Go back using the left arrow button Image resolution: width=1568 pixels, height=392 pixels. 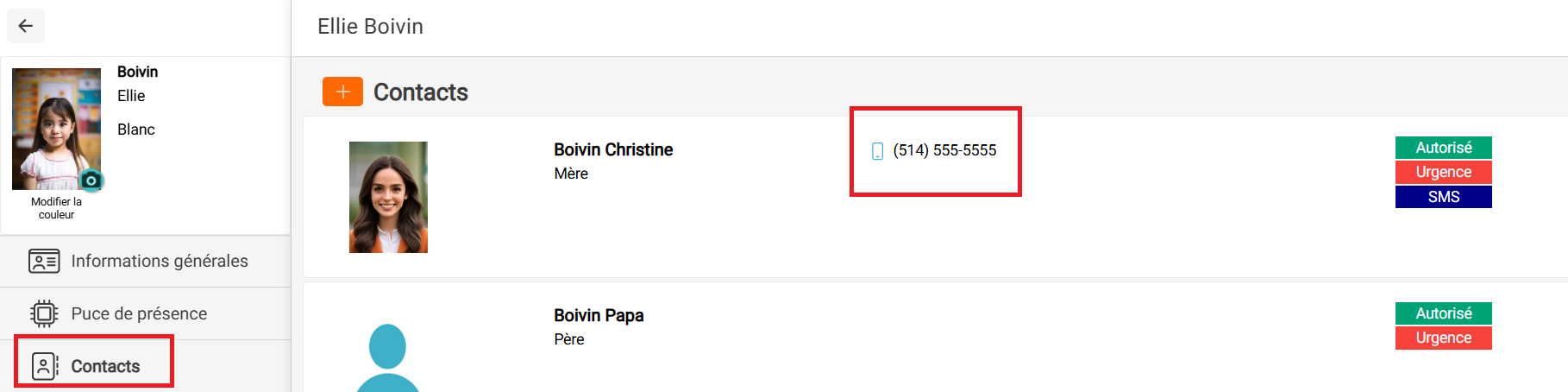(x=26, y=26)
